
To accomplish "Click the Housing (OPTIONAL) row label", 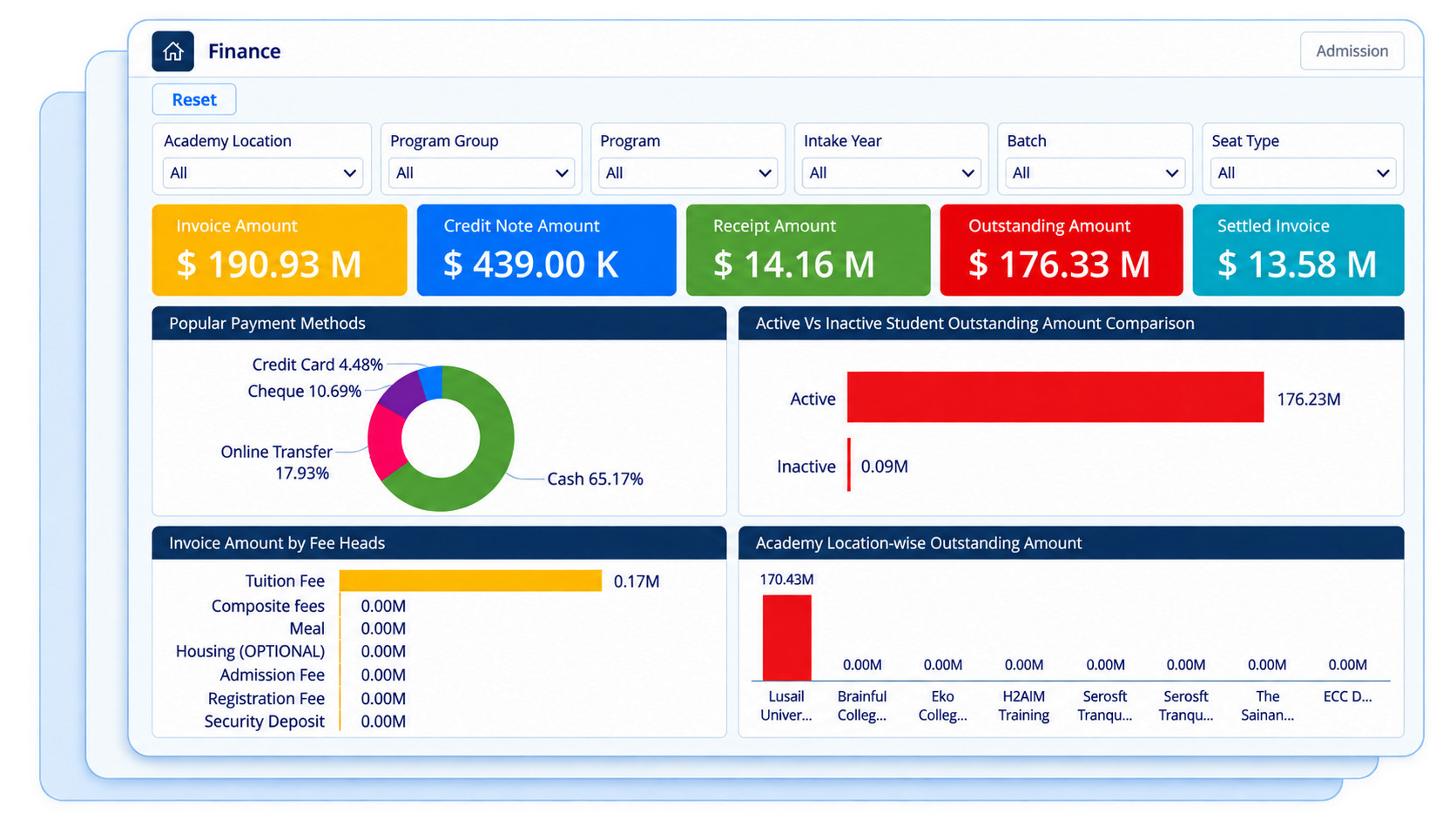I will coord(250,652).
